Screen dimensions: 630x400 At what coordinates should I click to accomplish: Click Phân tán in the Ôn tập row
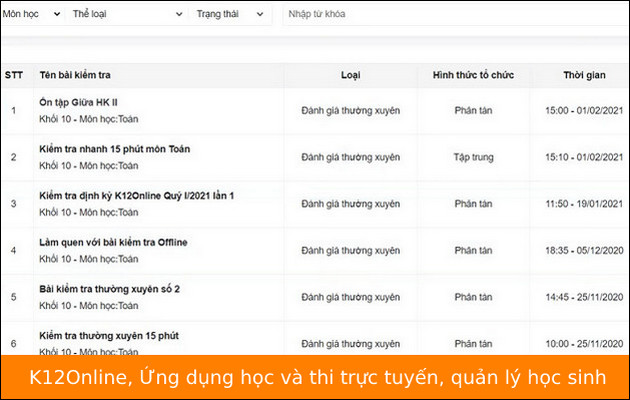tap(473, 110)
